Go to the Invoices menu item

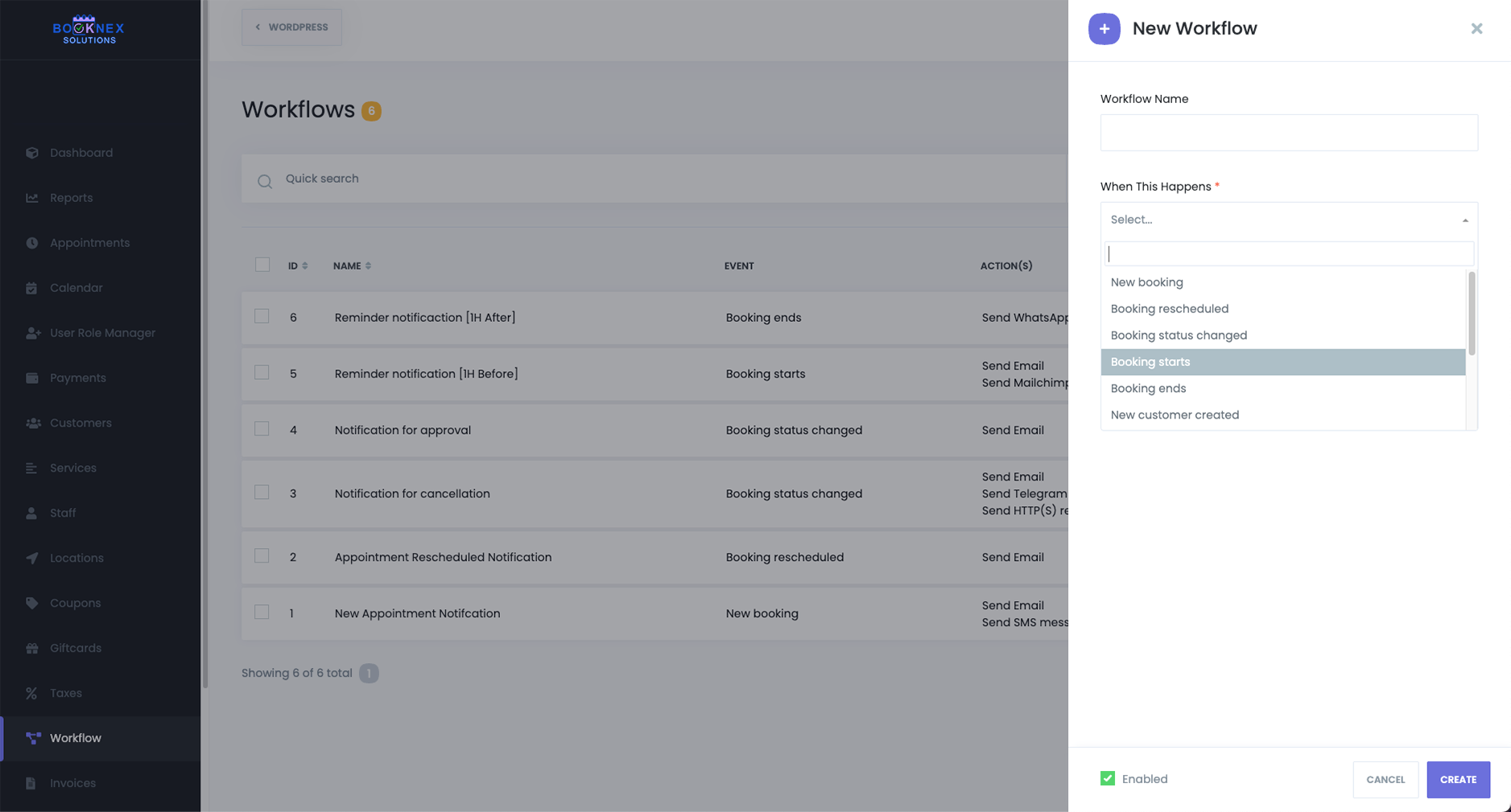pos(72,783)
